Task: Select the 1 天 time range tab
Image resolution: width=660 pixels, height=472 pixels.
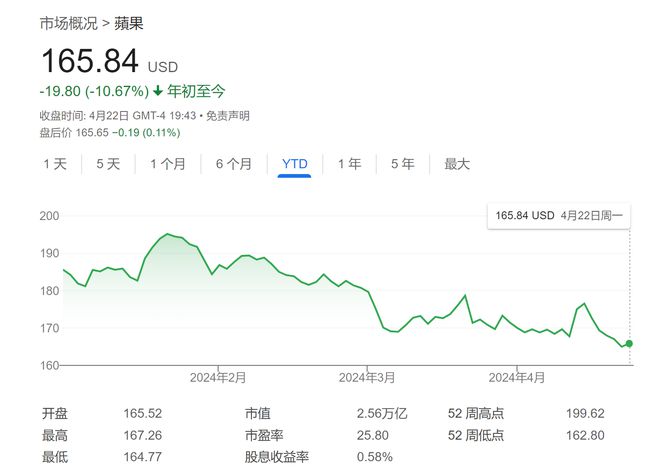Action: pyautogui.click(x=55, y=164)
